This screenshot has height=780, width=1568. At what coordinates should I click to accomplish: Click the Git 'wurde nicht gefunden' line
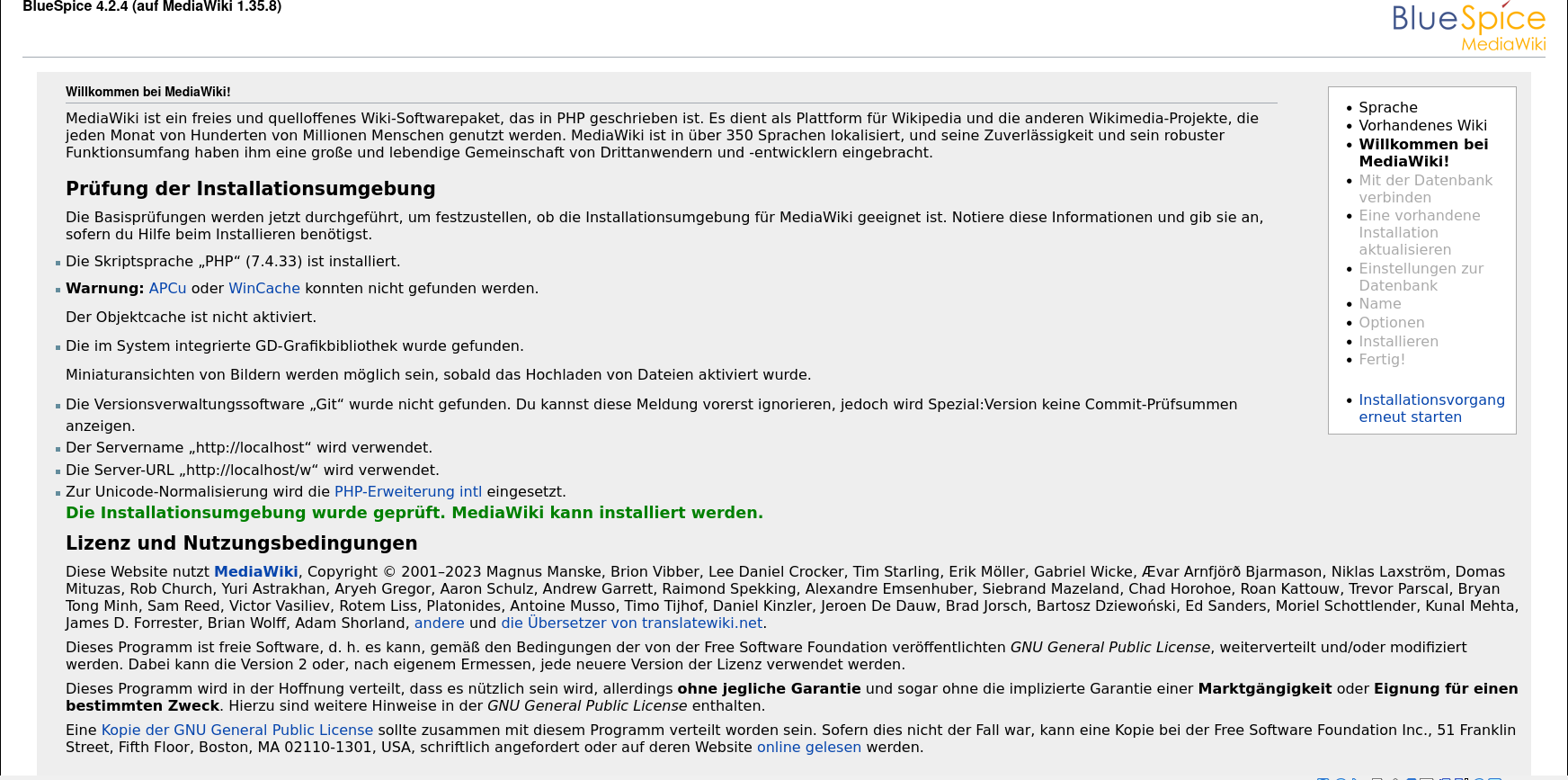[x=651, y=415]
